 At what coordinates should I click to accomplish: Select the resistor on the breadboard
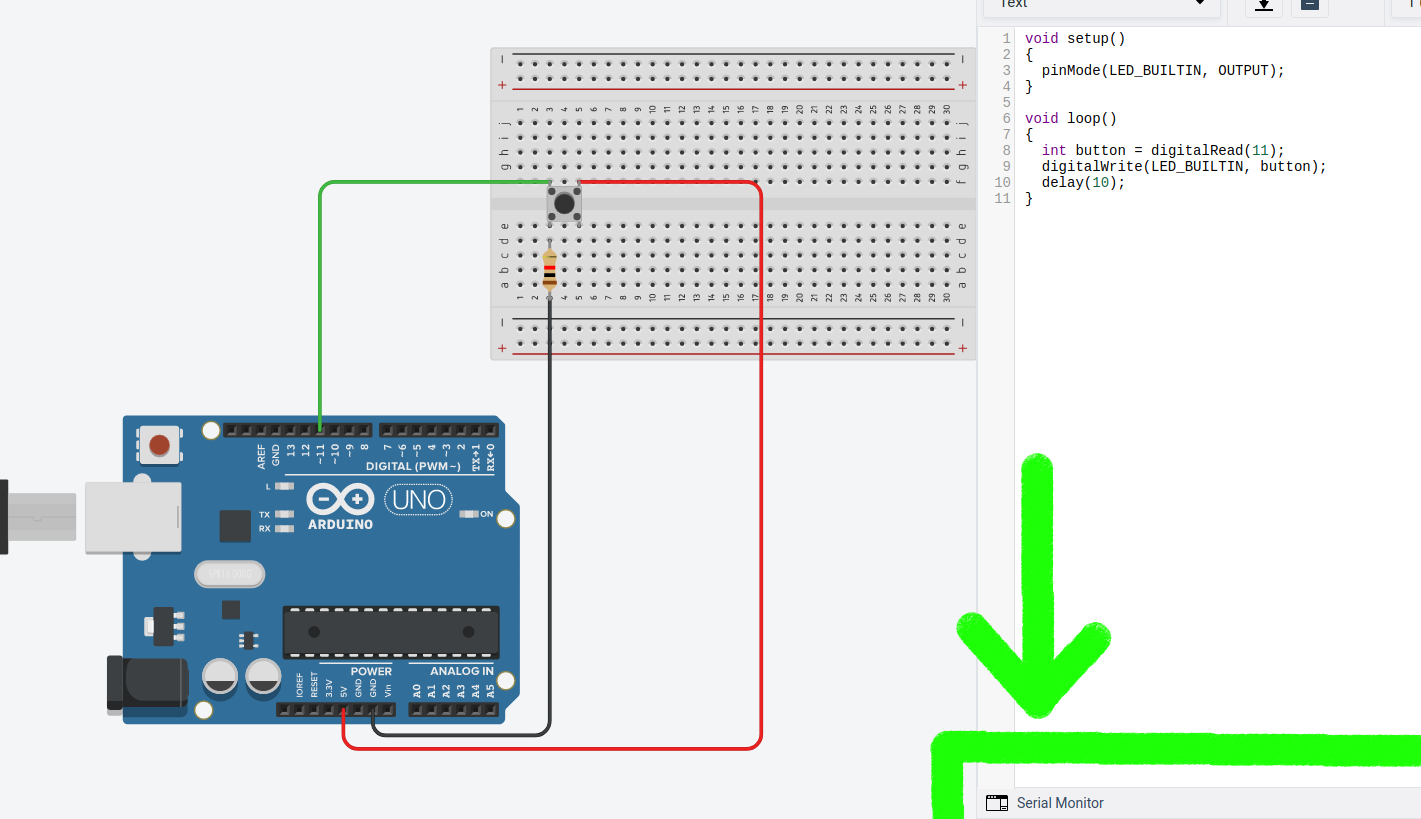549,270
